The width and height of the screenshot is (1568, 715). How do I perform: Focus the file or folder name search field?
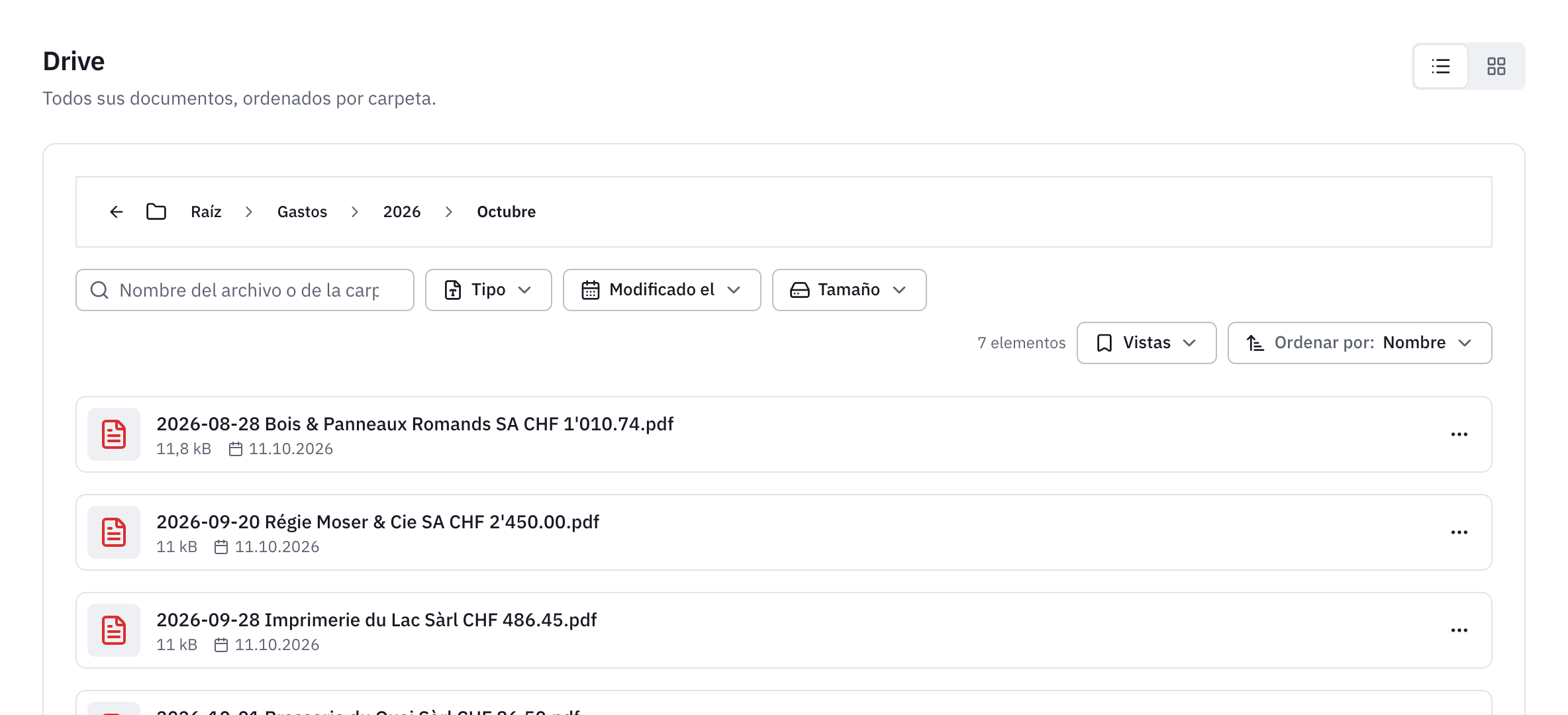pyautogui.click(x=245, y=290)
